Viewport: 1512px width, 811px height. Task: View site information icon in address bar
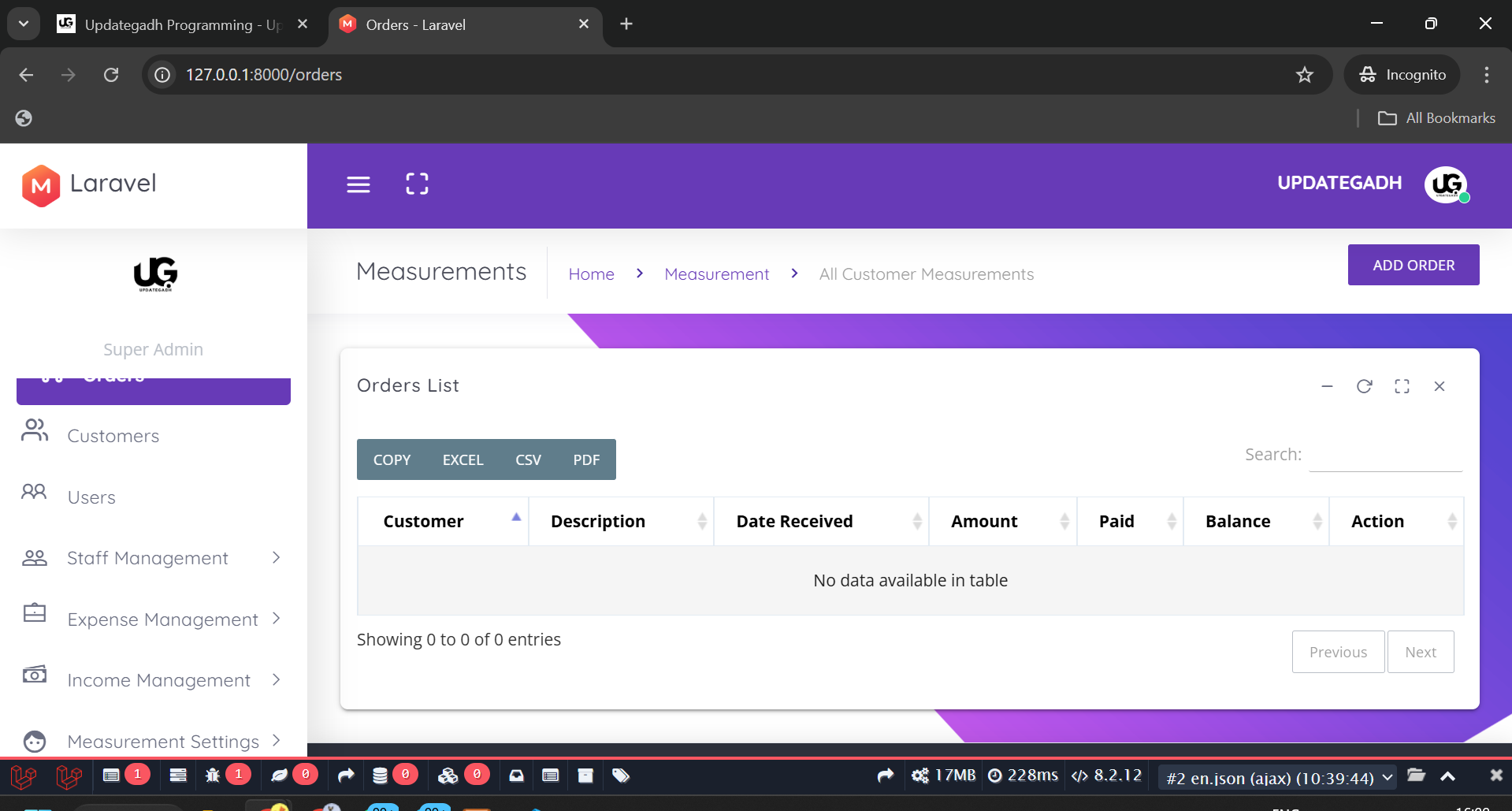point(162,75)
